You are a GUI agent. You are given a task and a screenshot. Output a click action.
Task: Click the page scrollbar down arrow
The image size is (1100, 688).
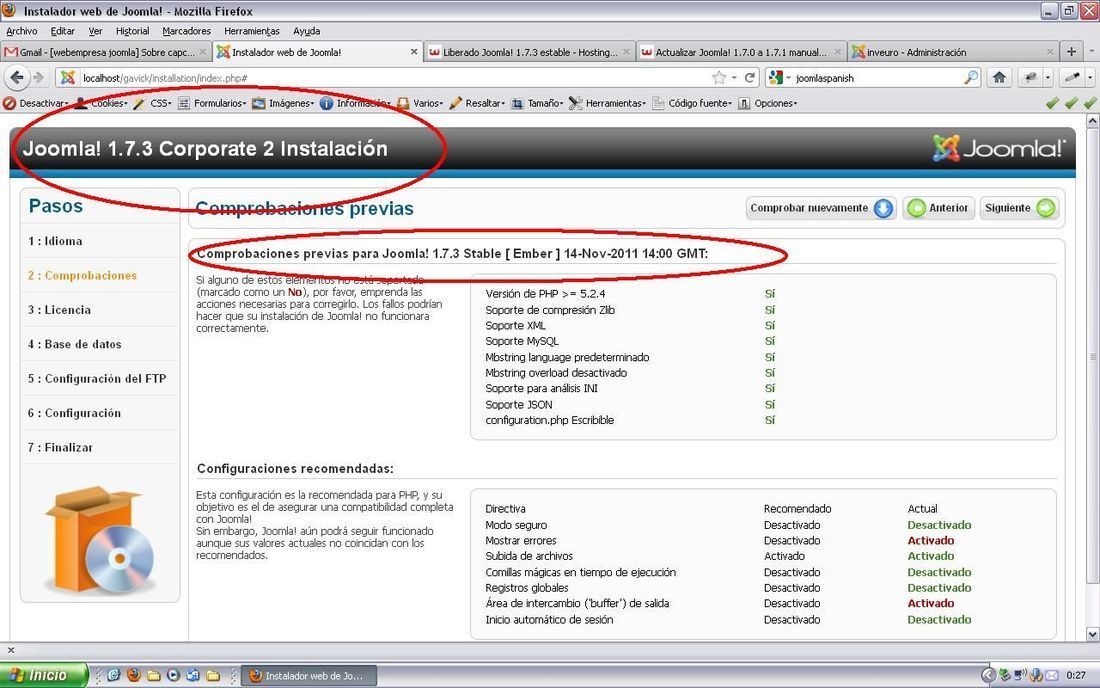(1092, 634)
